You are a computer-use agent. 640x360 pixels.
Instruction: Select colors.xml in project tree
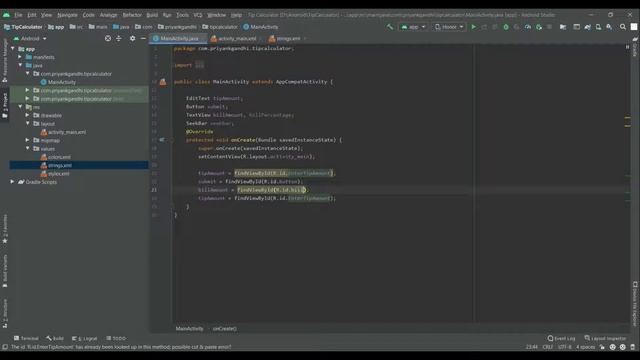[56, 157]
